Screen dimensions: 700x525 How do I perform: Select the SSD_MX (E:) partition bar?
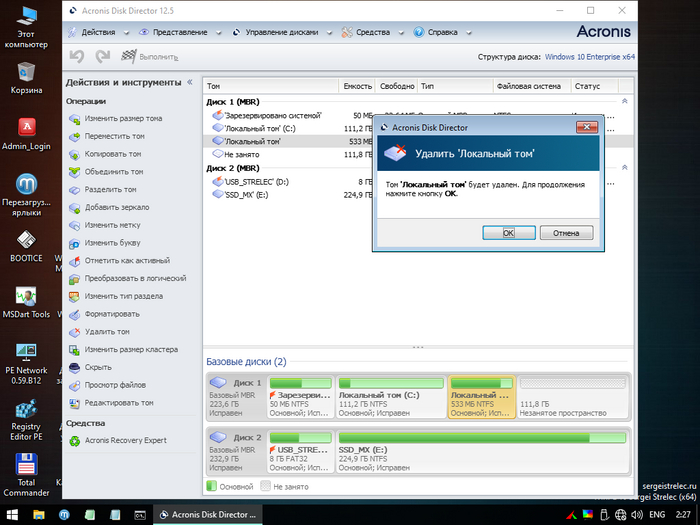(x=482, y=443)
